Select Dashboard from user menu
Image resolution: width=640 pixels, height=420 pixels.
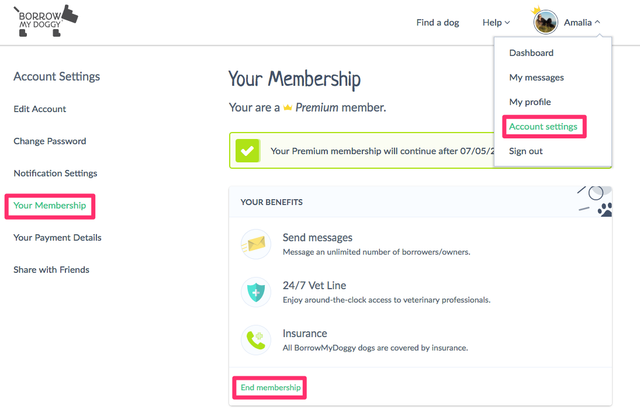click(x=531, y=53)
